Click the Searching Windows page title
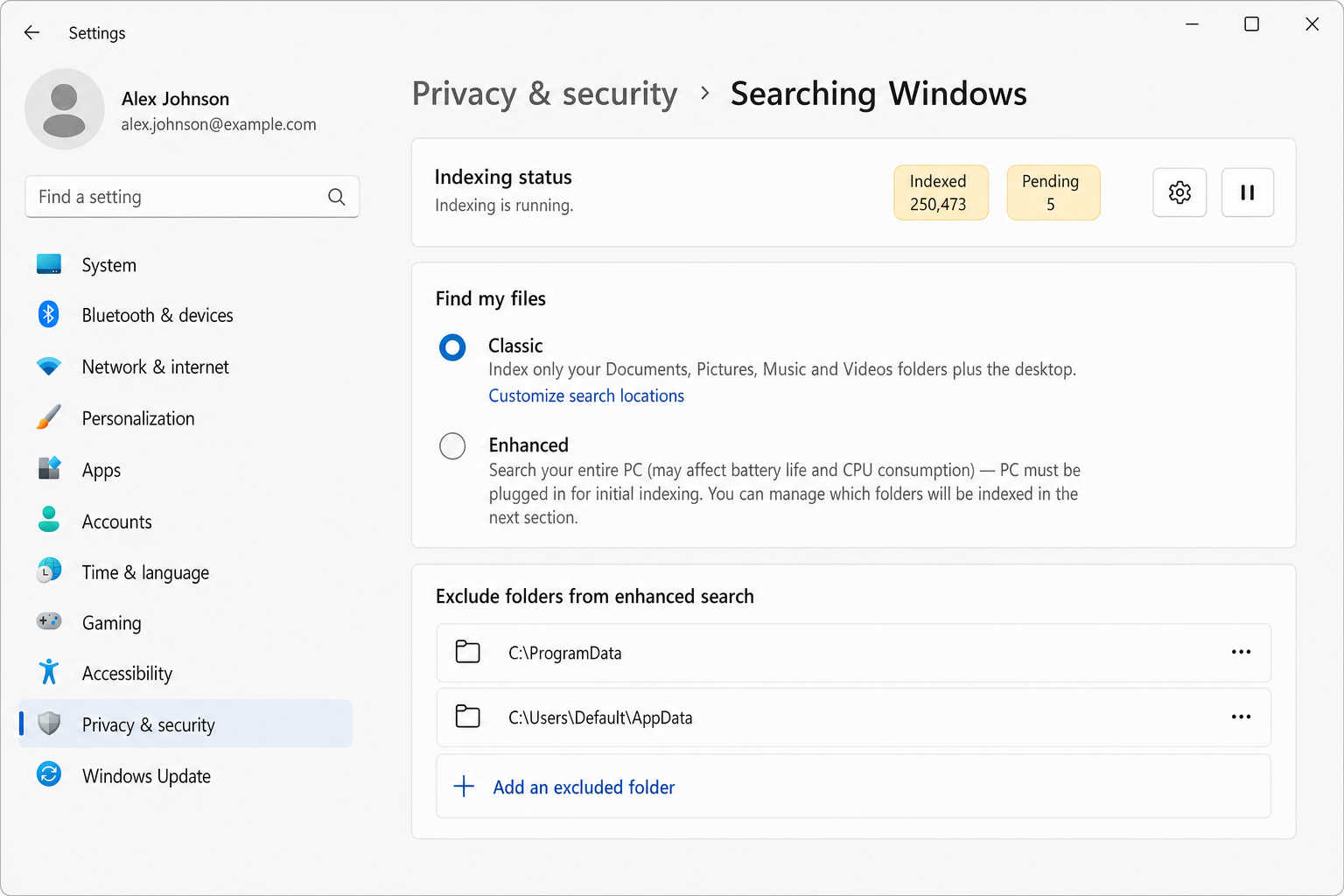 (878, 94)
